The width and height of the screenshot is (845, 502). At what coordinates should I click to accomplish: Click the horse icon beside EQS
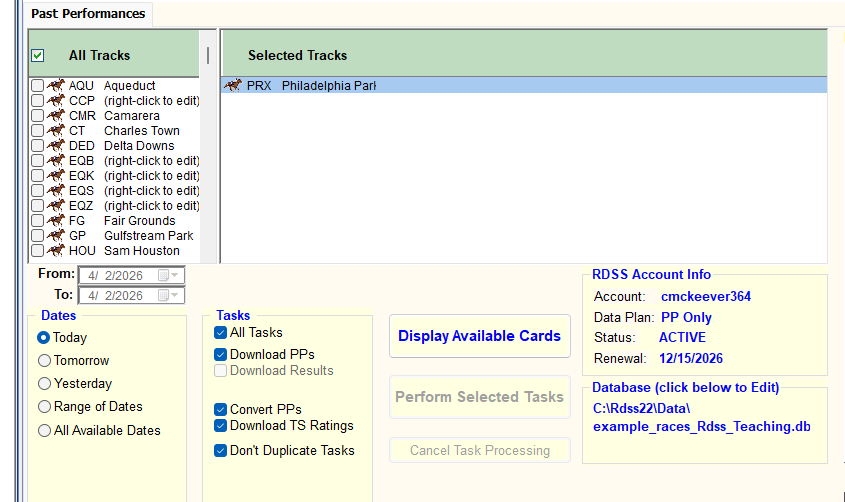coord(56,191)
